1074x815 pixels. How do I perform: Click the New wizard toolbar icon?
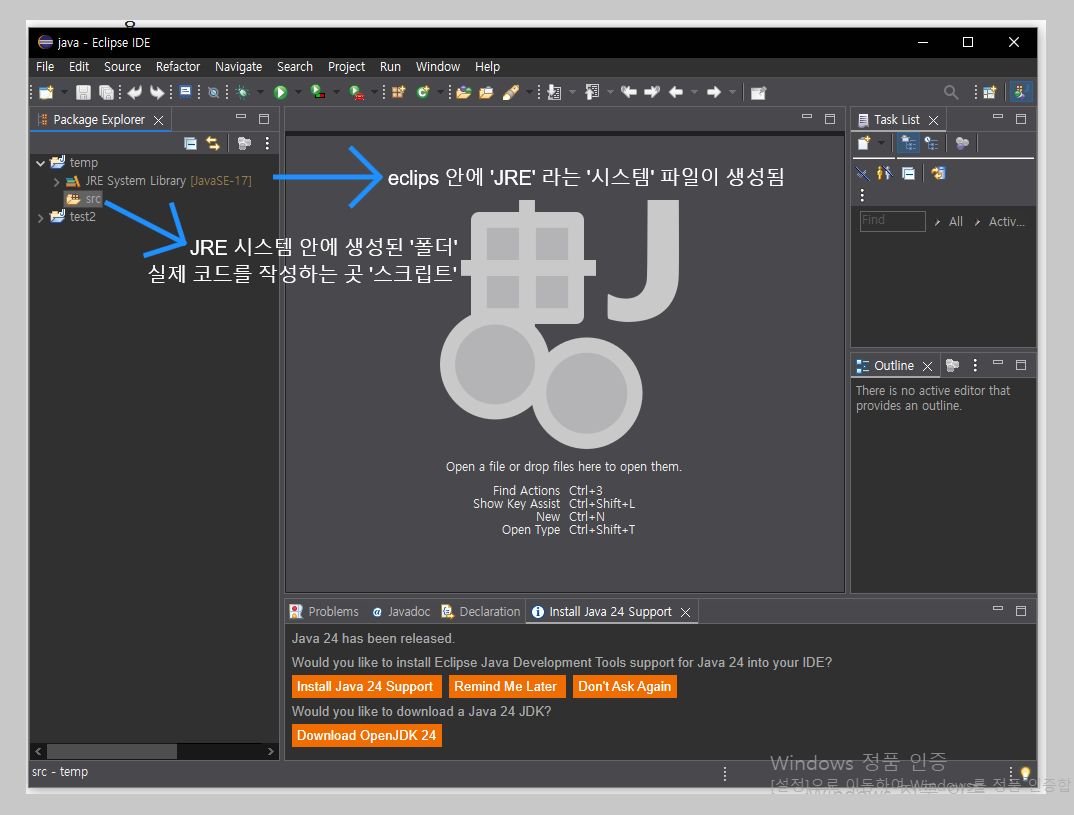point(46,92)
